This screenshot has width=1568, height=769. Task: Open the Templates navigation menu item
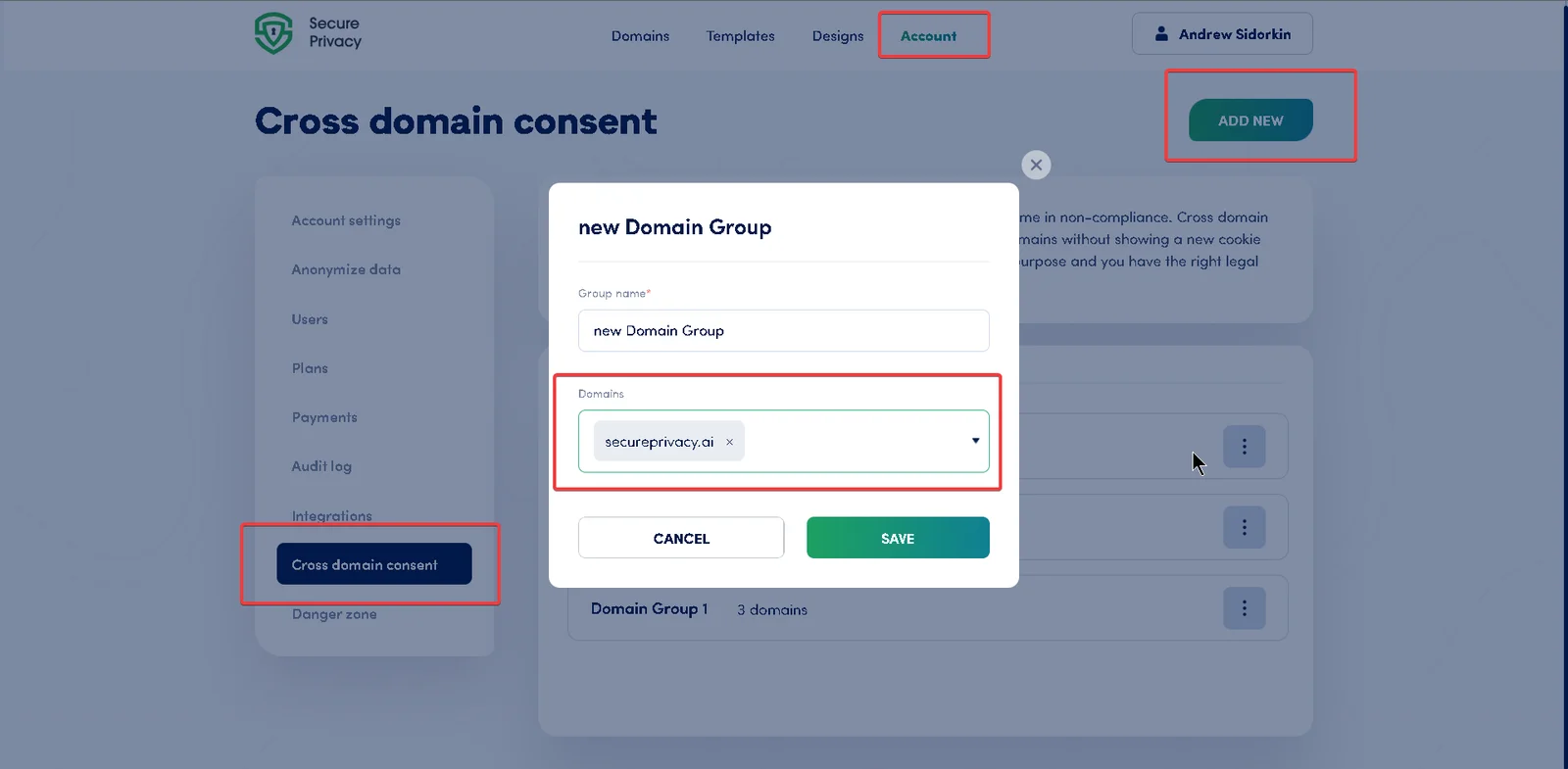[x=740, y=35]
